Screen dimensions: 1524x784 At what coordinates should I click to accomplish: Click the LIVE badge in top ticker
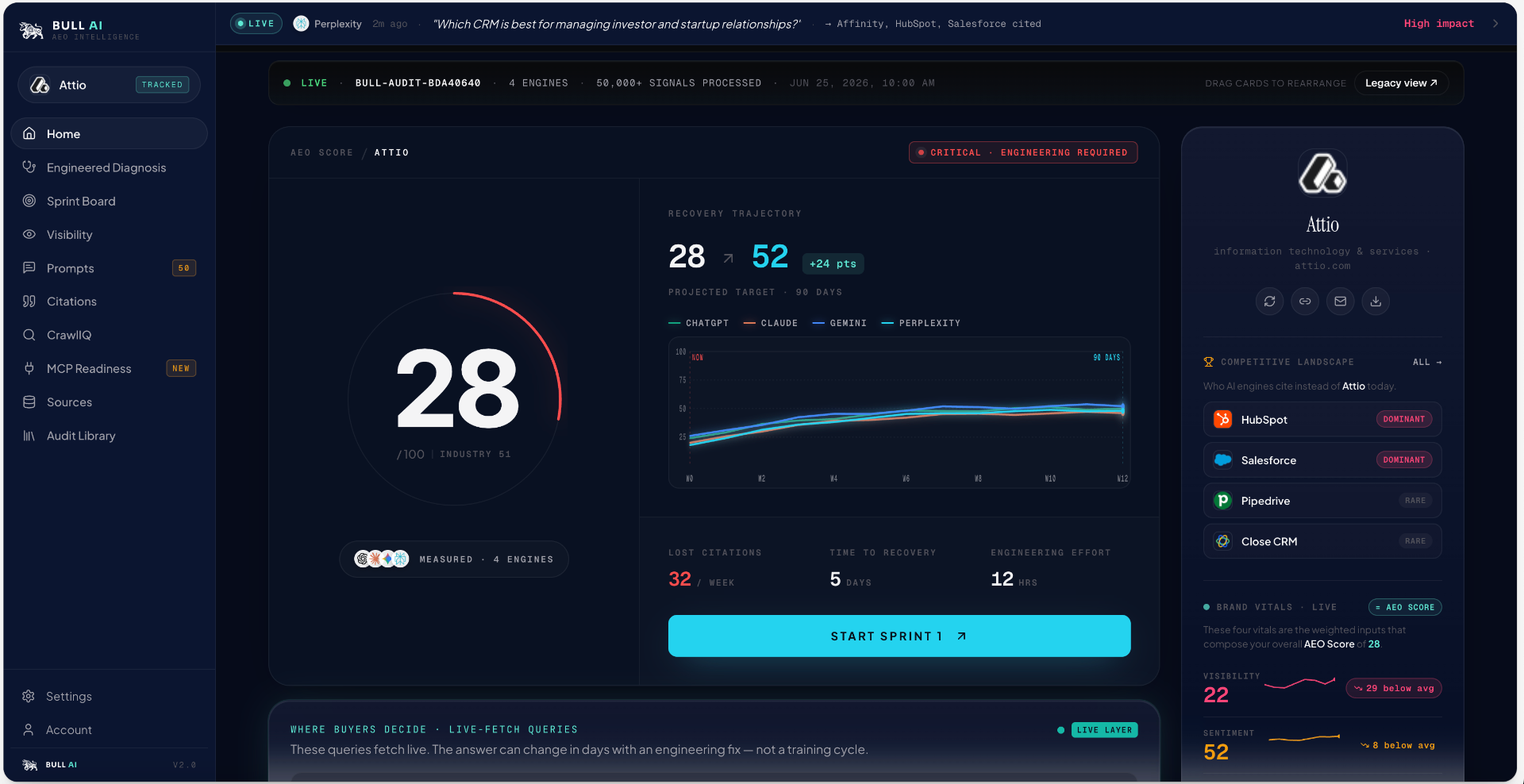click(256, 24)
